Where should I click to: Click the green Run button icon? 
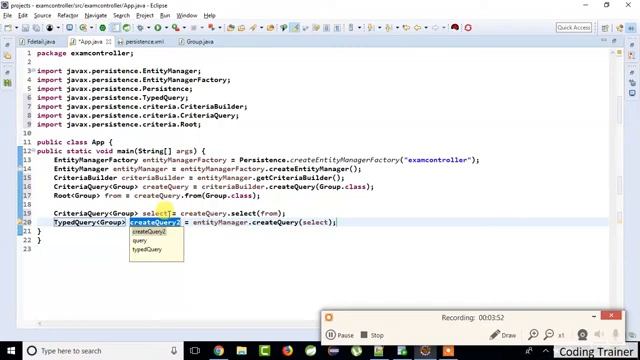(158, 28)
